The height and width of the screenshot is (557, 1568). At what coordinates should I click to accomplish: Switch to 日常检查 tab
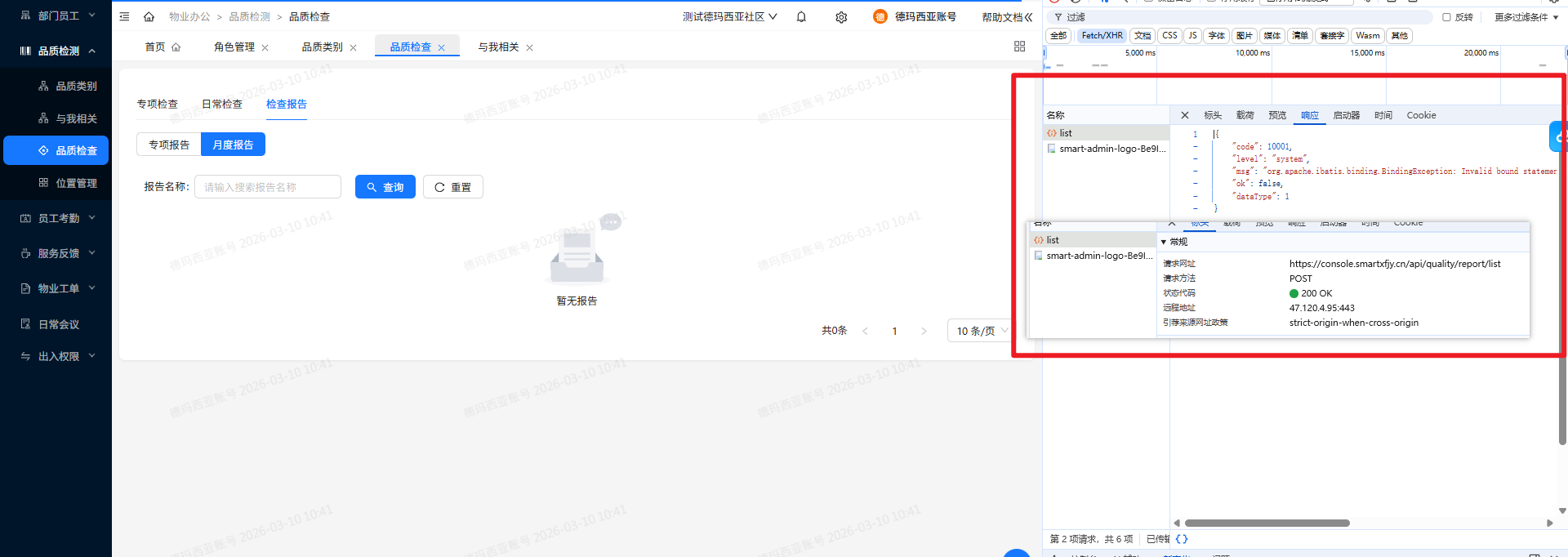[222, 105]
